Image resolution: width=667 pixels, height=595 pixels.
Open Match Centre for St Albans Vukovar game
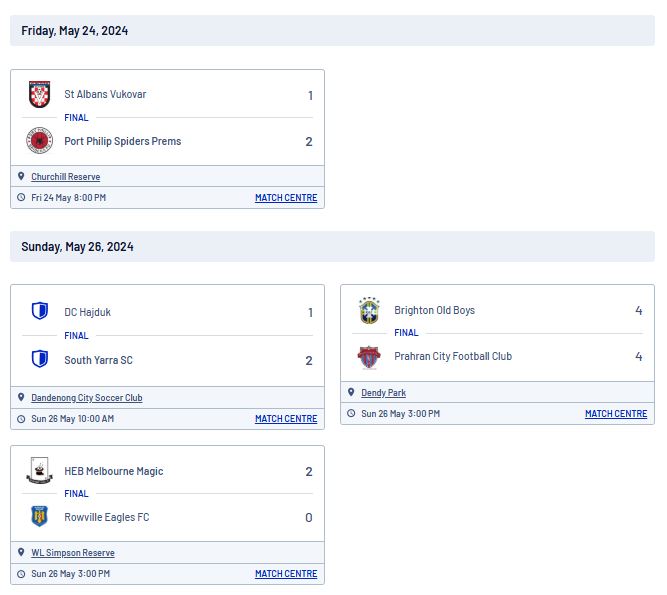click(x=286, y=198)
